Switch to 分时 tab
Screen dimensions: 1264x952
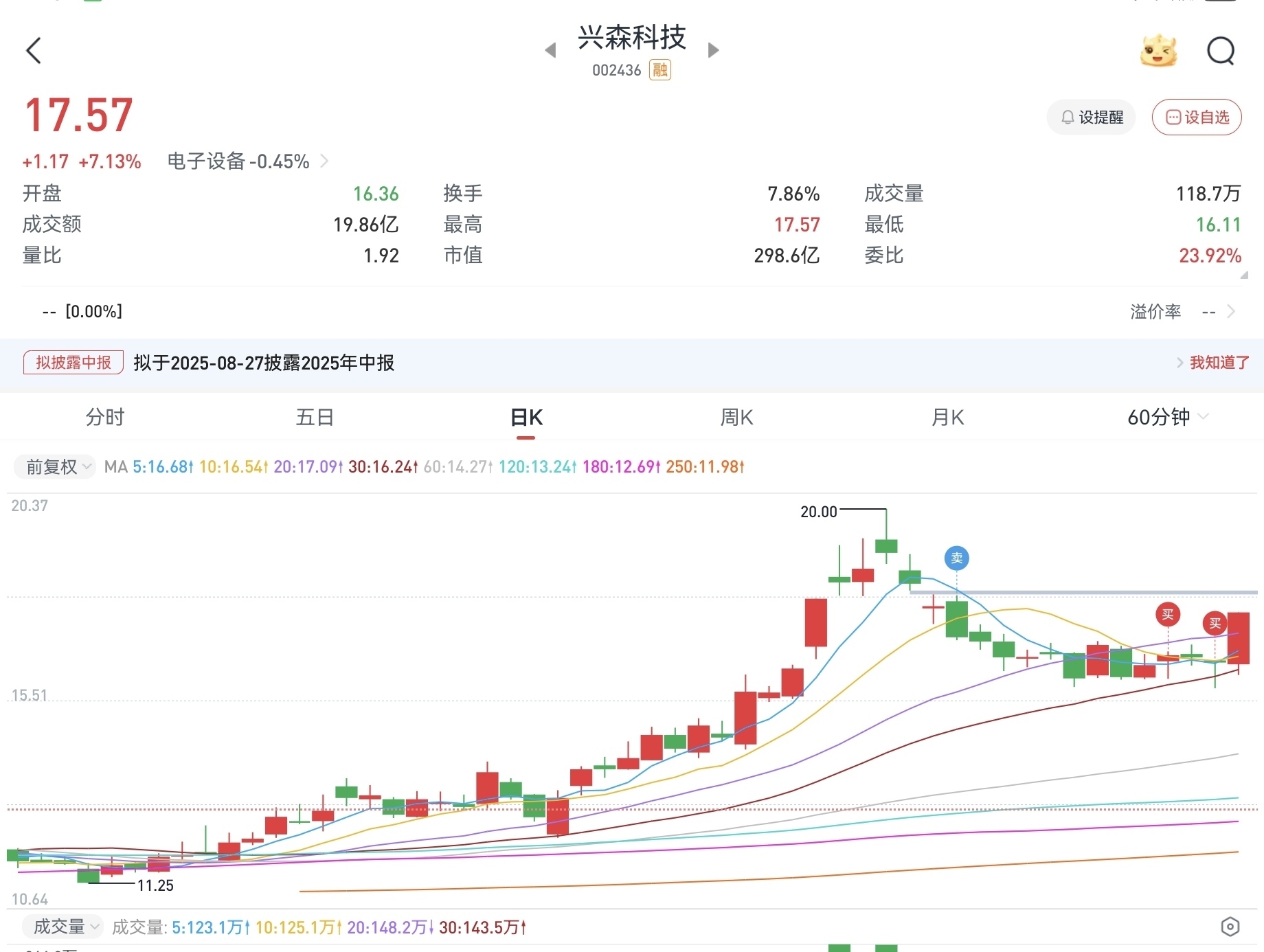pos(105,417)
